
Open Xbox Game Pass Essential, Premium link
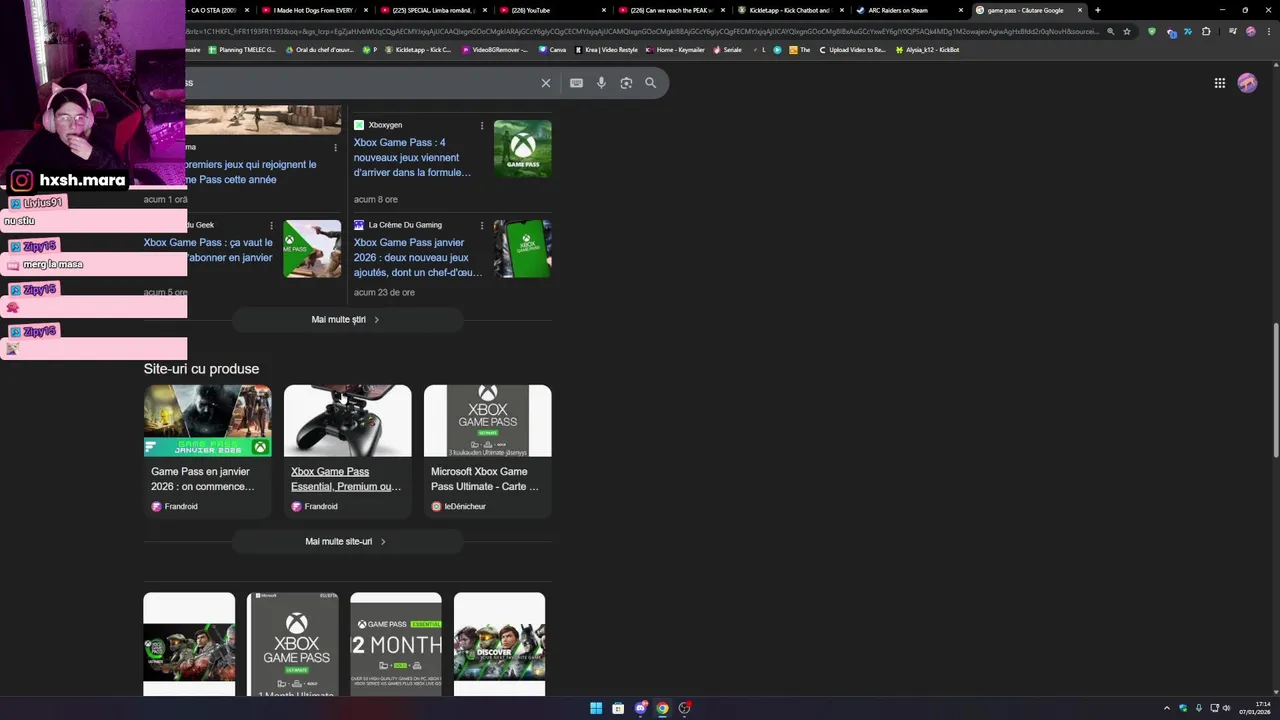coord(346,479)
